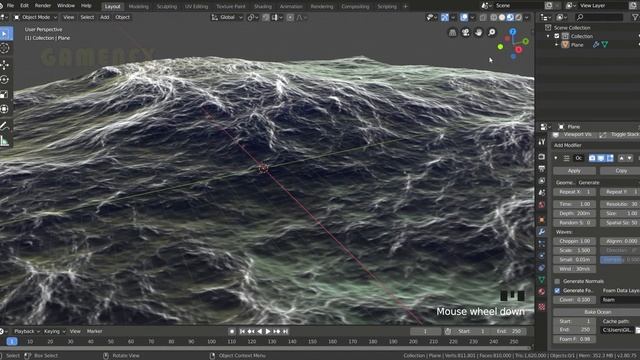640x360 pixels.
Task: Switch viewport to Material Preview shading
Action: coord(510,18)
